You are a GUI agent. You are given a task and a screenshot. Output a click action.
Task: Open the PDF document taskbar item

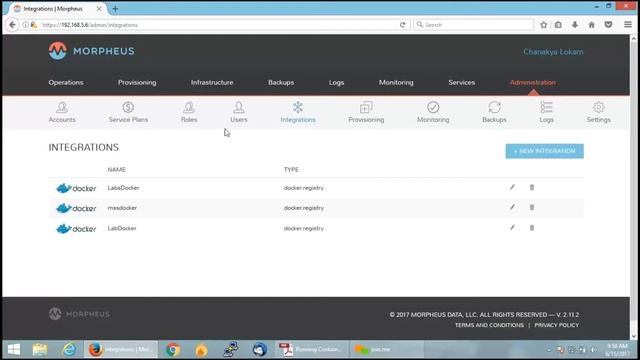coord(311,349)
